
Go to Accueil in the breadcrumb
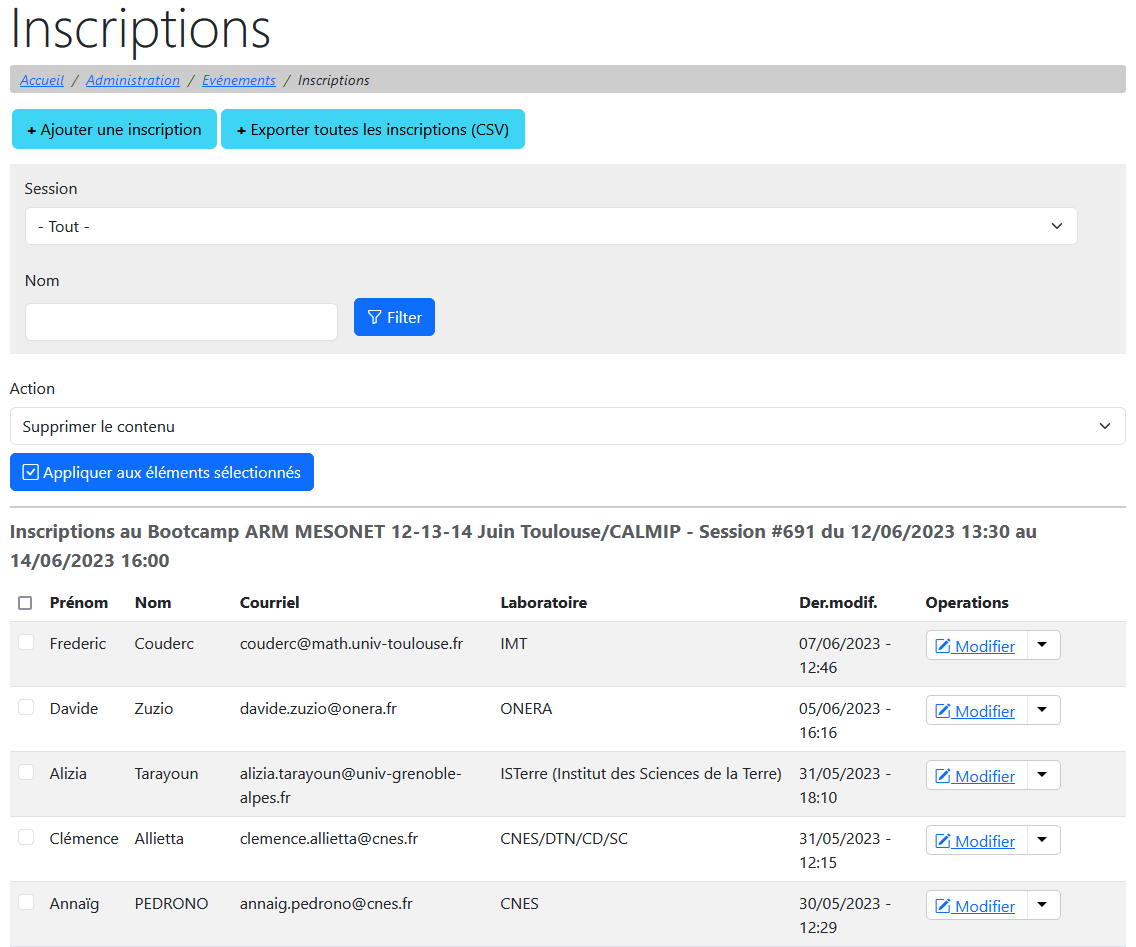coord(42,80)
